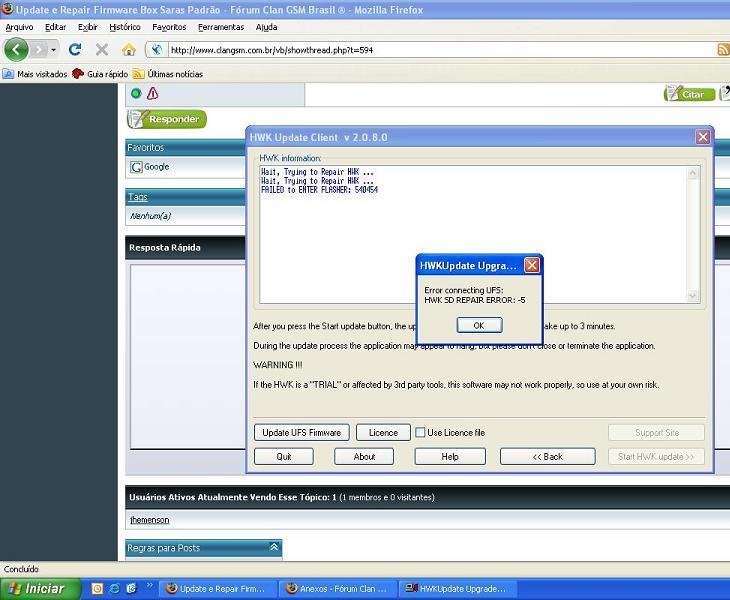The image size is (730, 600).
Task: Click green online status icon
Action: (136, 94)
